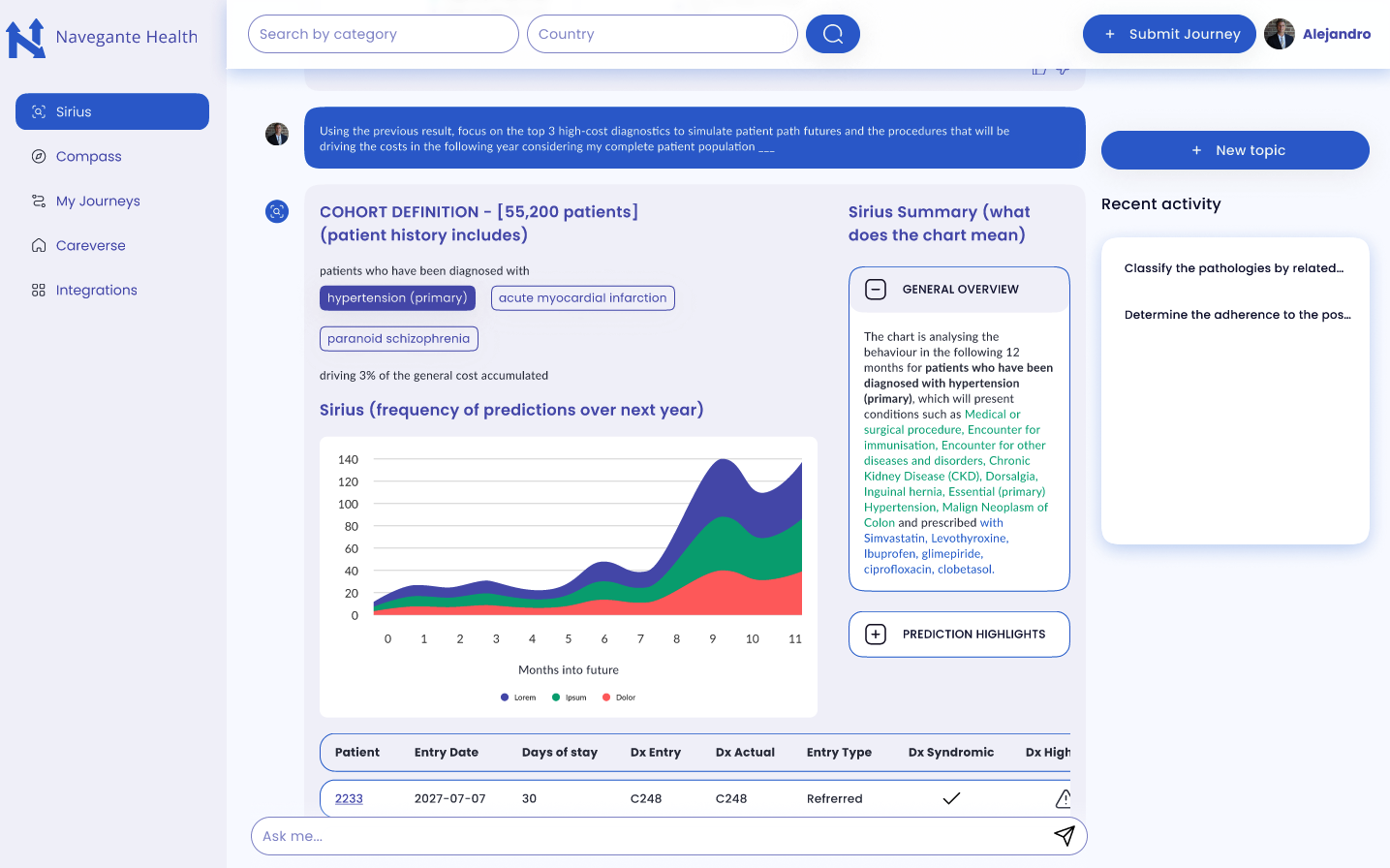Collapse the General Overview section
Screen dimensions: 1390x868
(x=876, y=289)
